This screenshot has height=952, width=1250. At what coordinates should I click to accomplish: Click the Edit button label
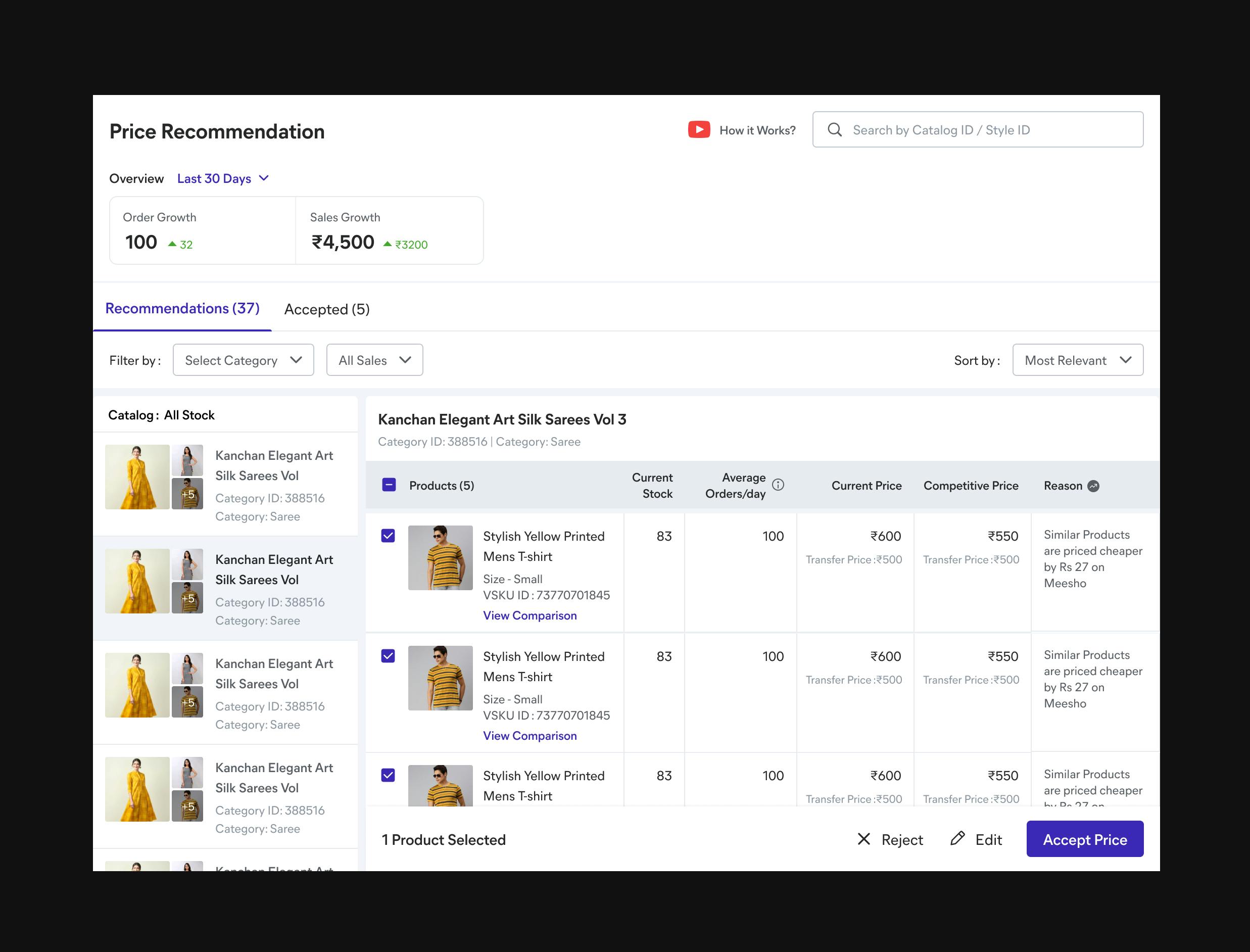click(988, 840)
